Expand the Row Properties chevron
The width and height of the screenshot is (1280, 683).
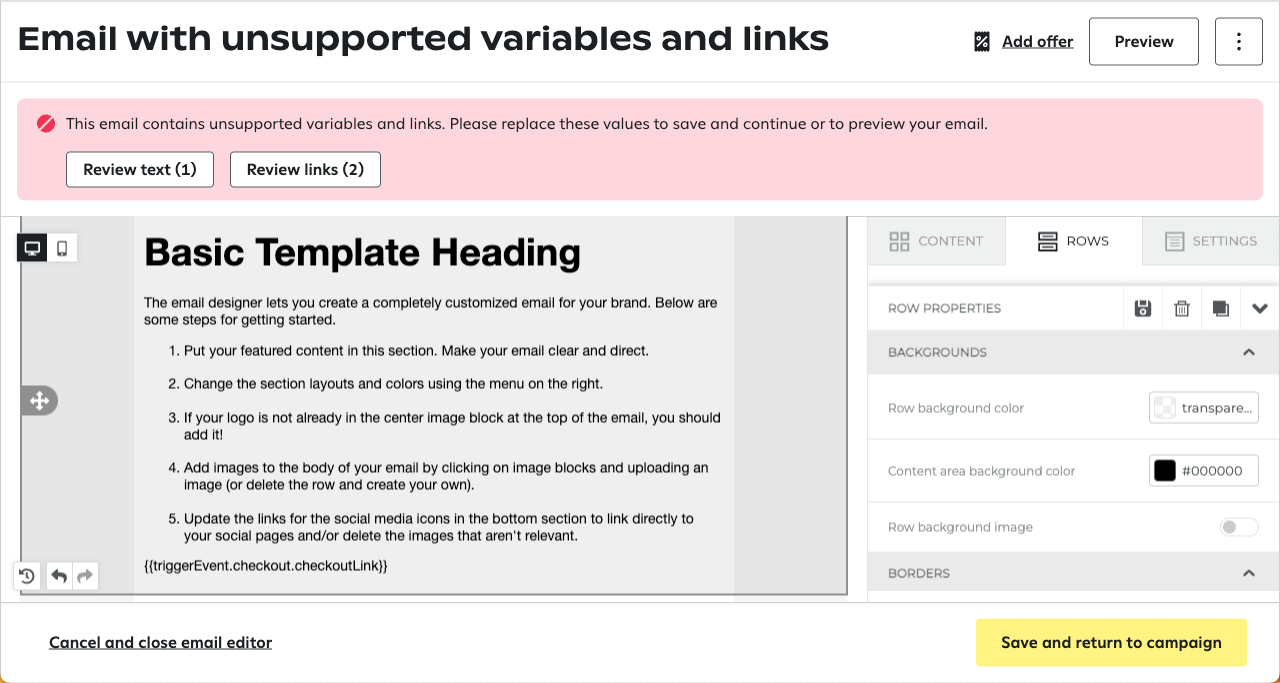click(x=1260, y=308)
